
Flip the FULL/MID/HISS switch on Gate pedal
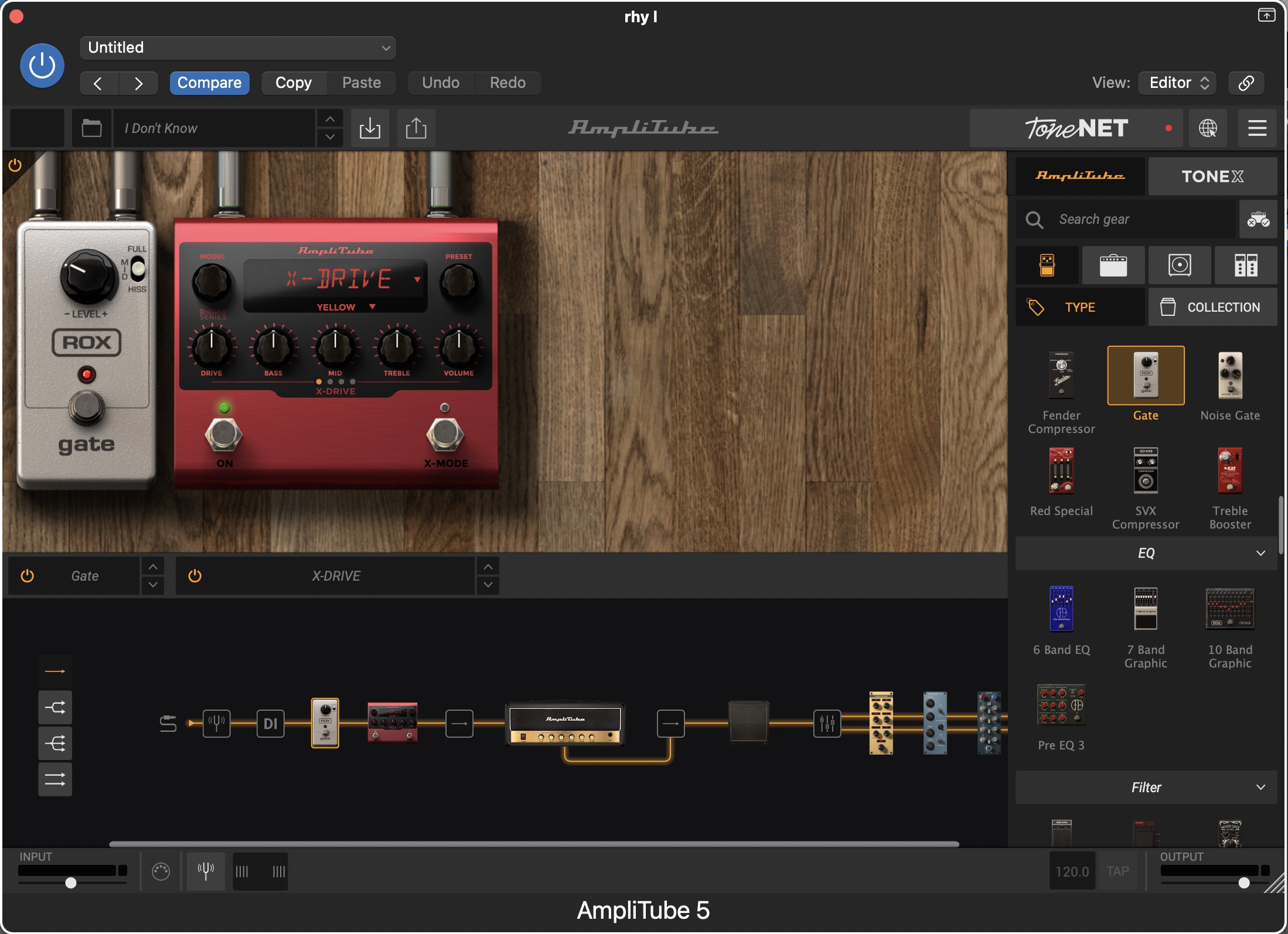138,269
